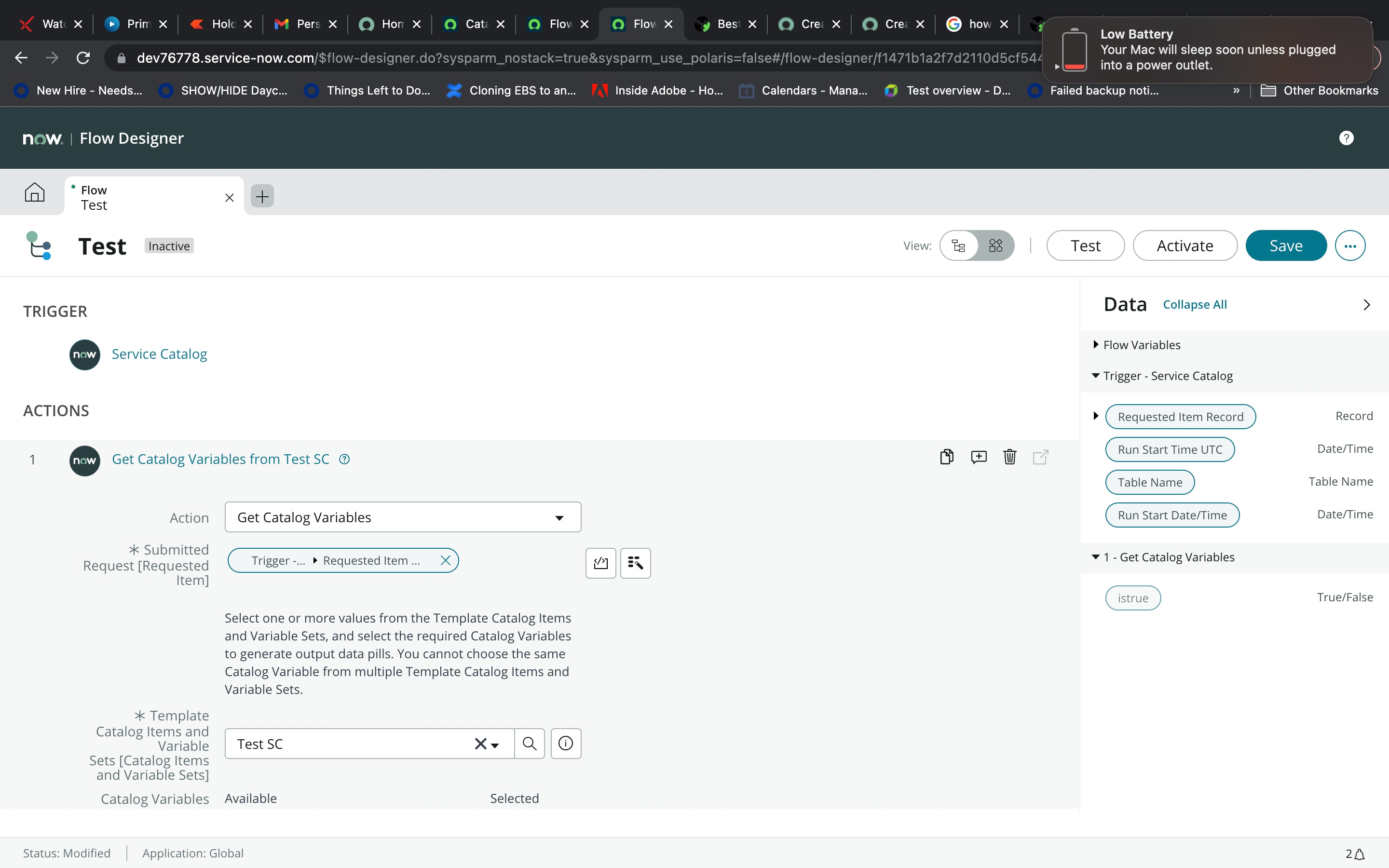This screenshot has height=868, width=1389.
Task: Clear the Test SC template input field
Action: click(x=480, y=743)
